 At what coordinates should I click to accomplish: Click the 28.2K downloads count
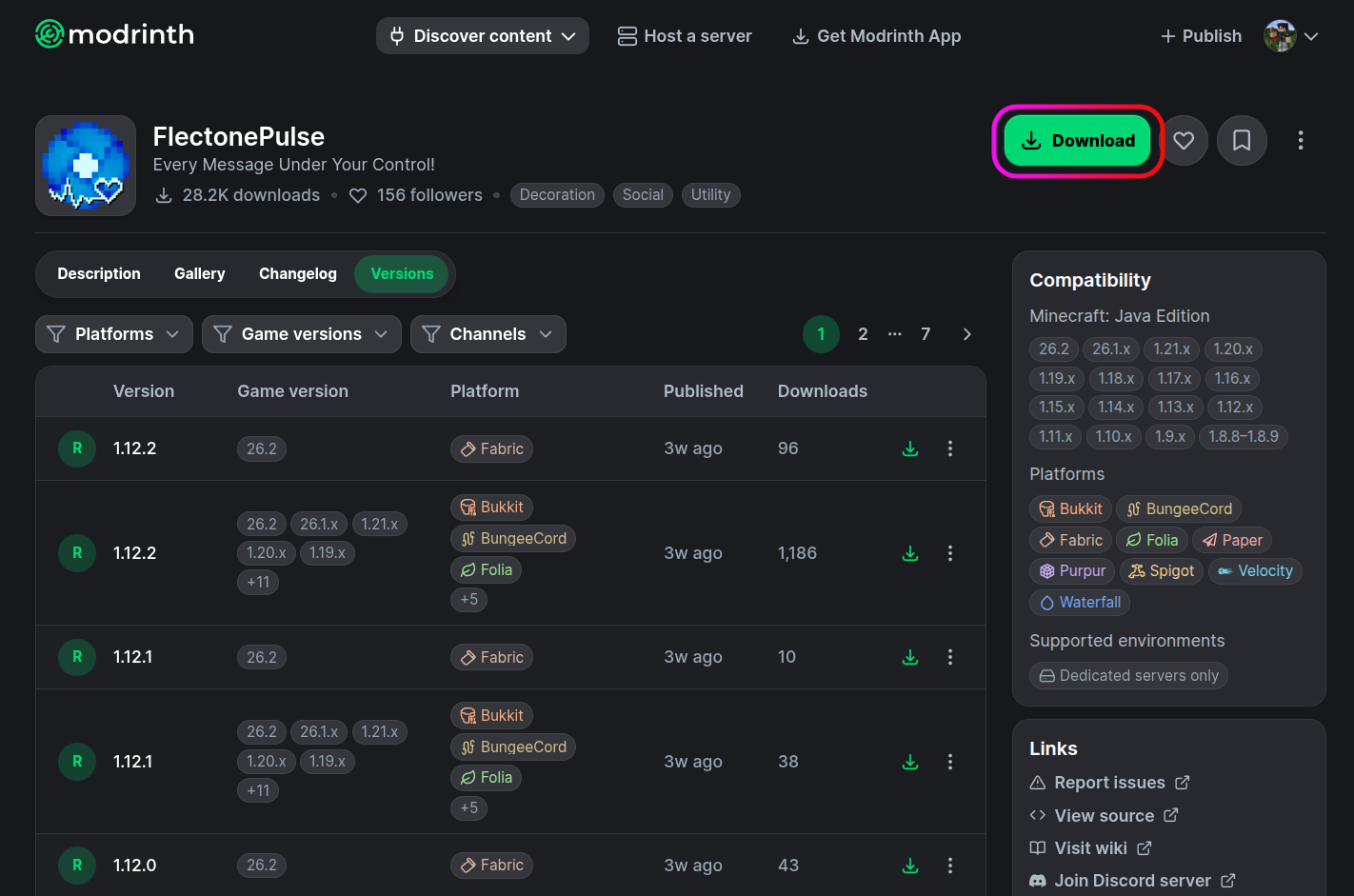[238, 195]
